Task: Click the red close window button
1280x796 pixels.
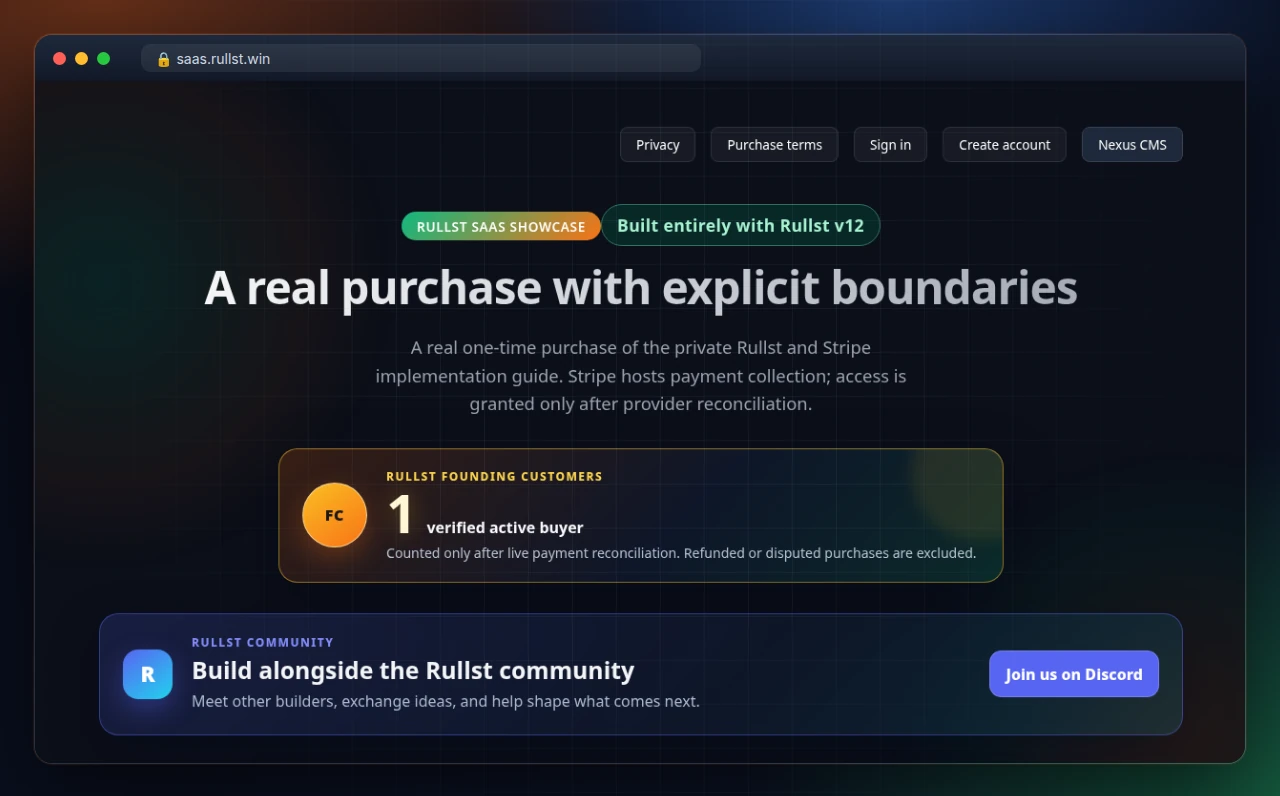Action: [x=60, y=59]
